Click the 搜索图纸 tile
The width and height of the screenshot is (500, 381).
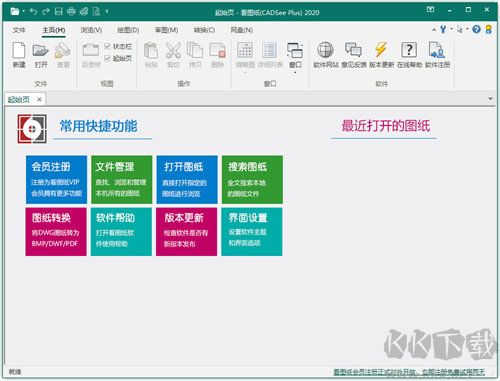[252, 179]
